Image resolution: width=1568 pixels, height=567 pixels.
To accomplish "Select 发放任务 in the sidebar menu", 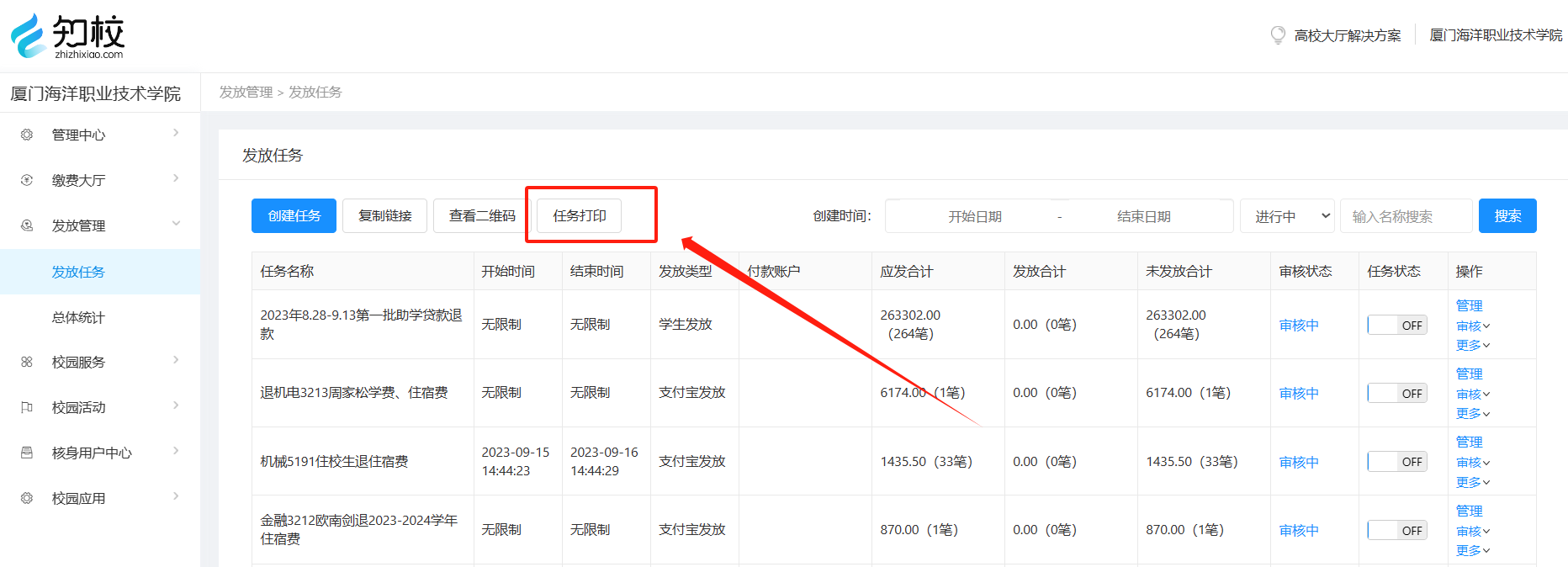I will point(78,272).
